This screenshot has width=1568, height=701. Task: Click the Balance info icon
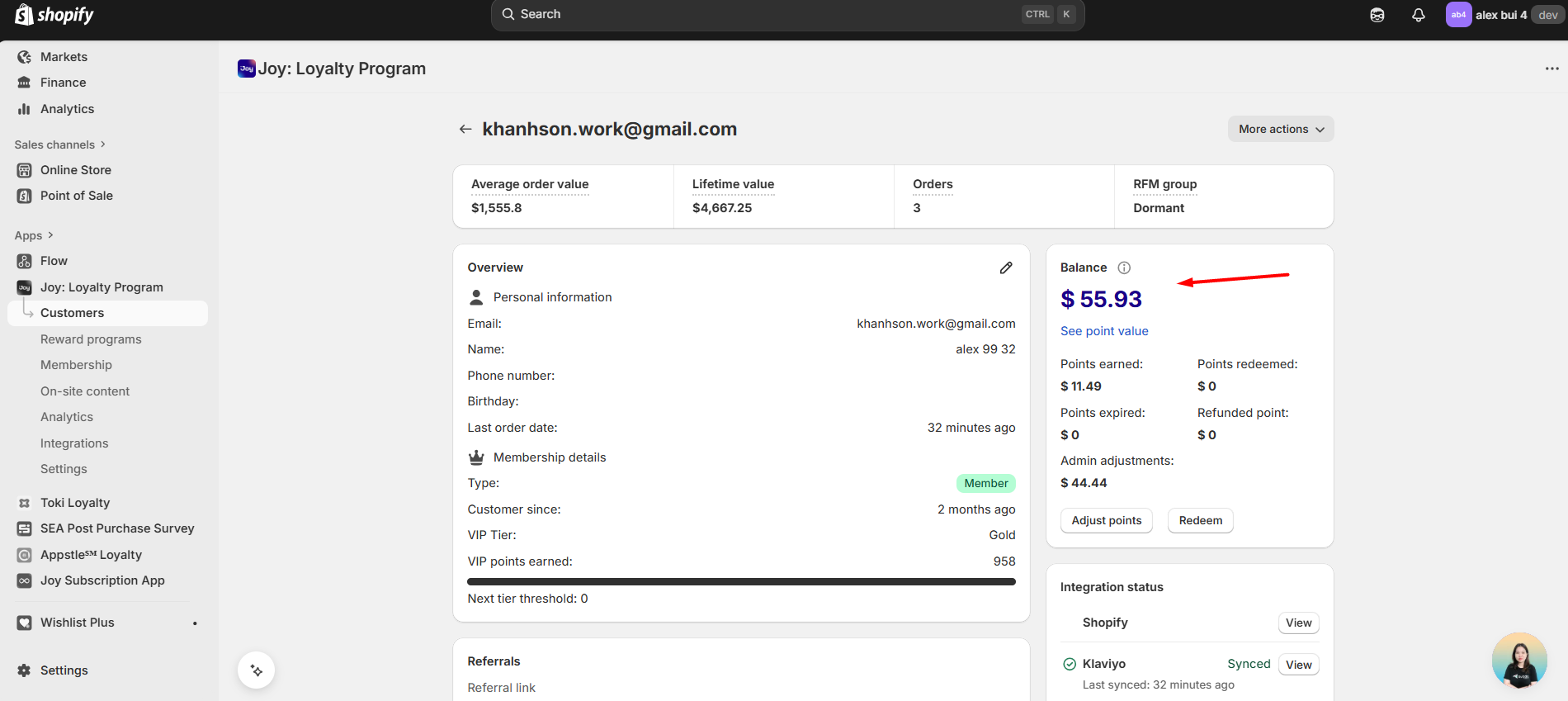1124,268
